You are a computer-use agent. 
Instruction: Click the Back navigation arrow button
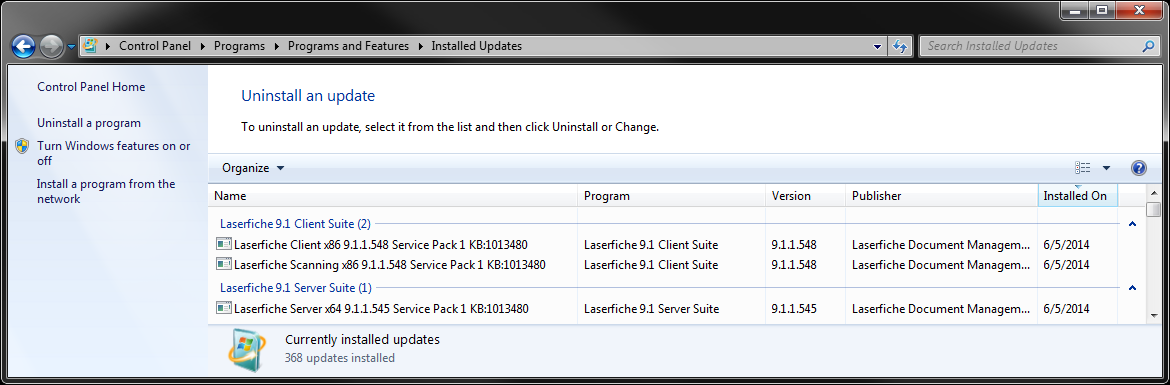[x=23, y=46]
